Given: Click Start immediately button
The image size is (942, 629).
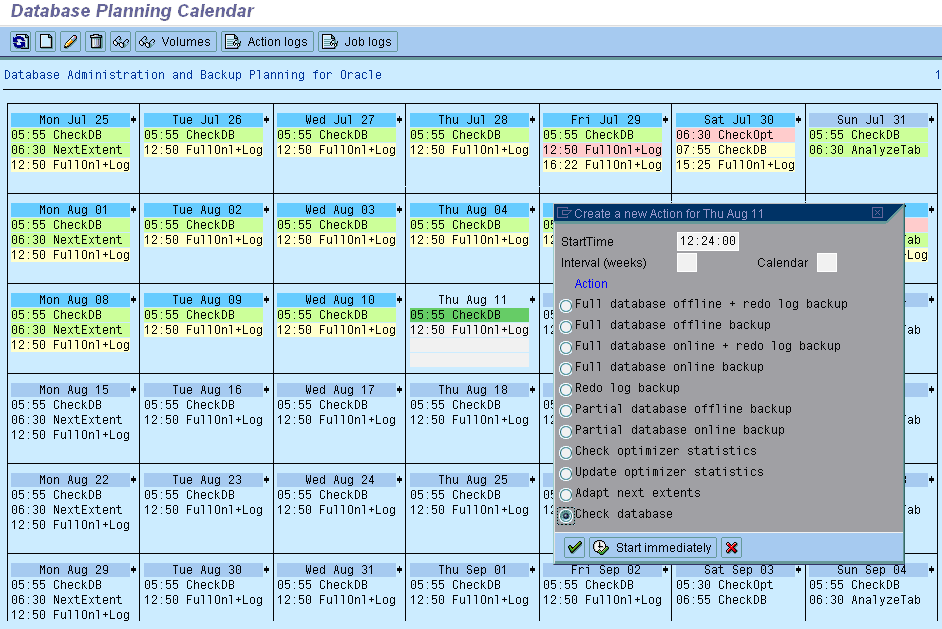Looking at the screenshot, I should point(653,547).
